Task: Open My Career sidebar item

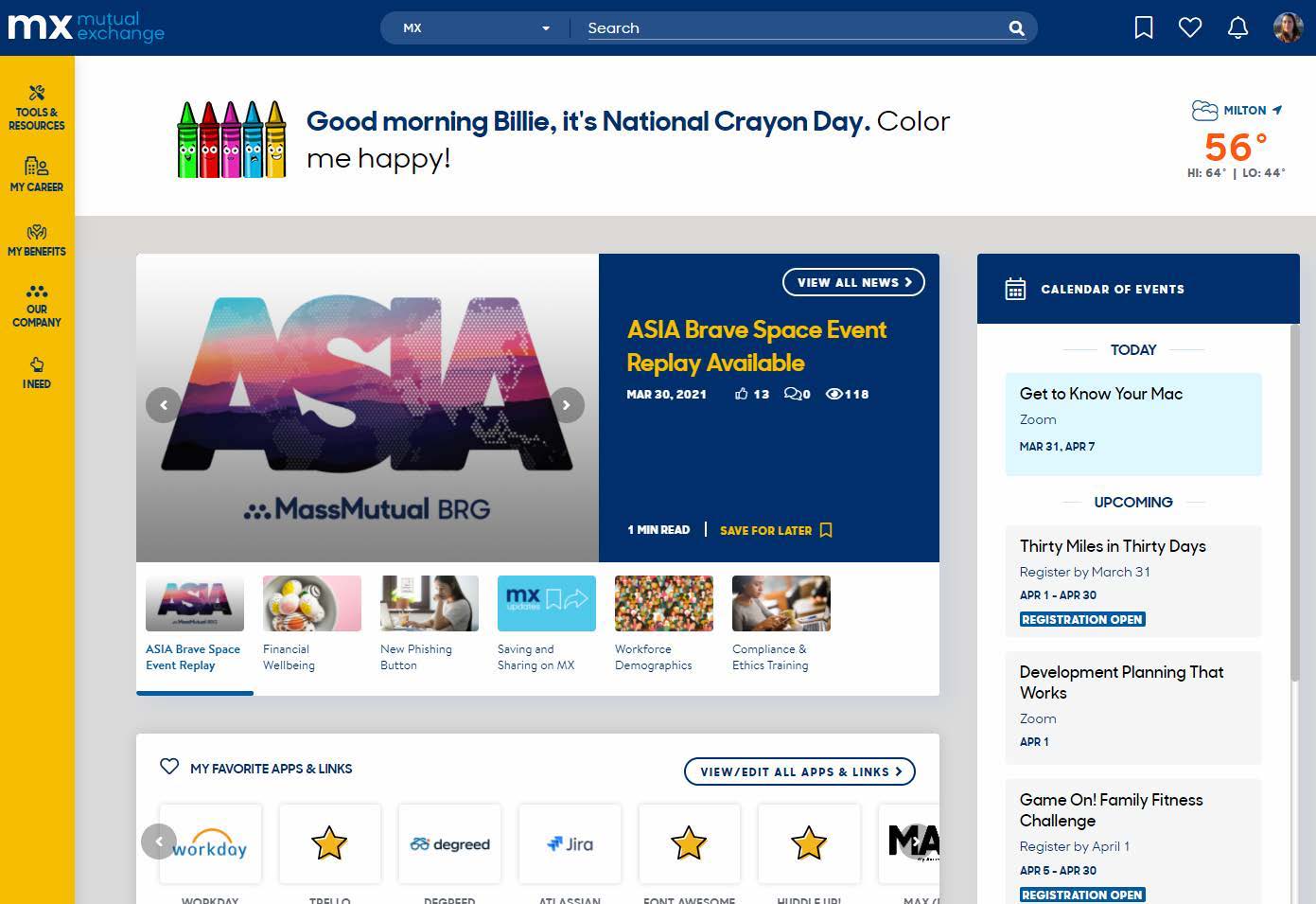Action: pyautogui.click(x=37, y=175)
